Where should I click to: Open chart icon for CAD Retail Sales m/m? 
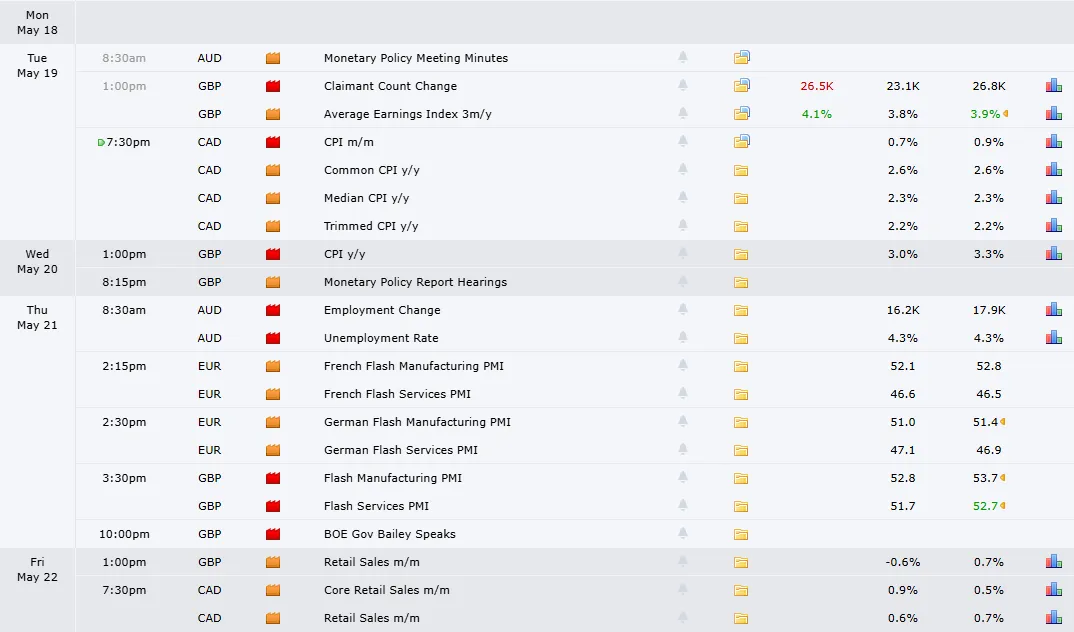point(1053,618)
